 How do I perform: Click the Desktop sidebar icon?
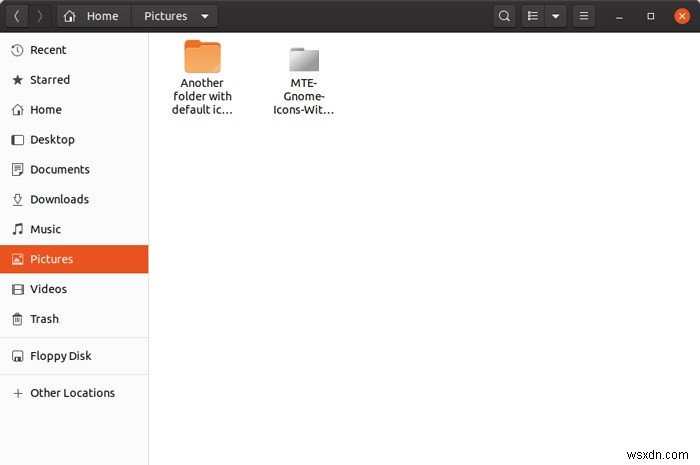click(x=17, y=140)
